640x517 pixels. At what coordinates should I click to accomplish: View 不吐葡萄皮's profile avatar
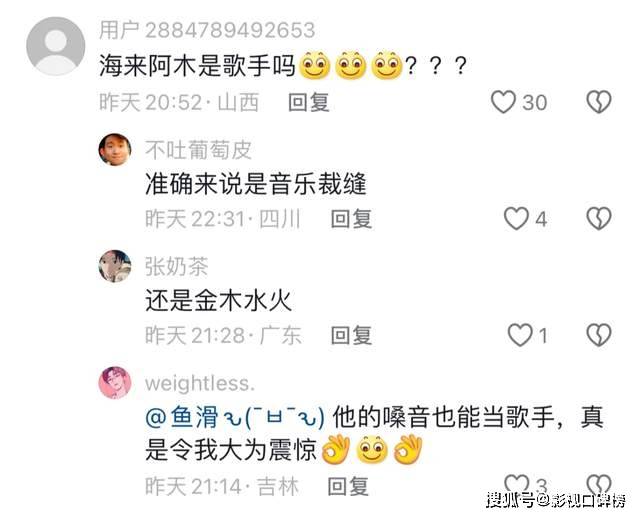coord(115,149)
